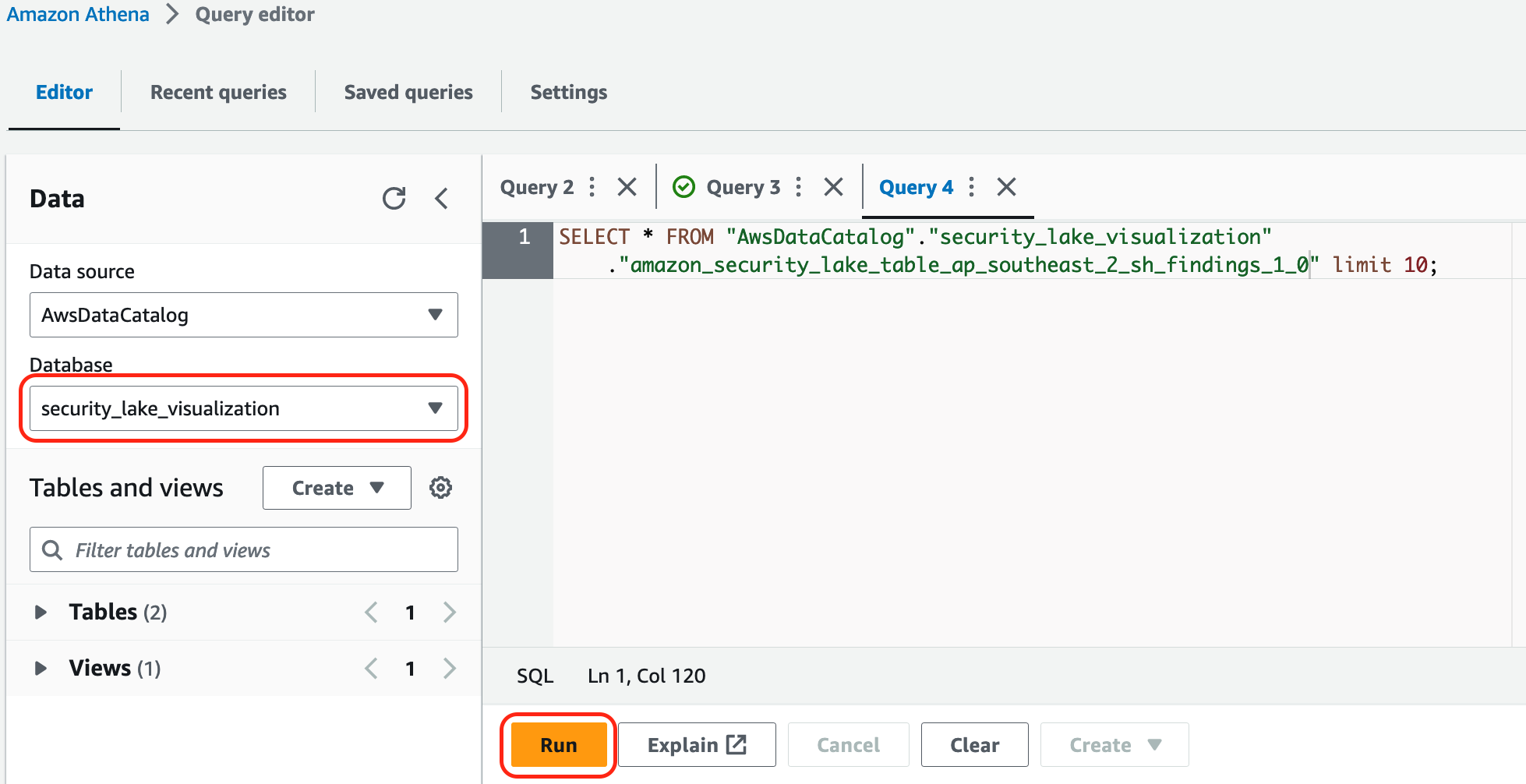Screen dimensions: 1526x784
Task: Run the current SQL query
Action: [557, 744]
